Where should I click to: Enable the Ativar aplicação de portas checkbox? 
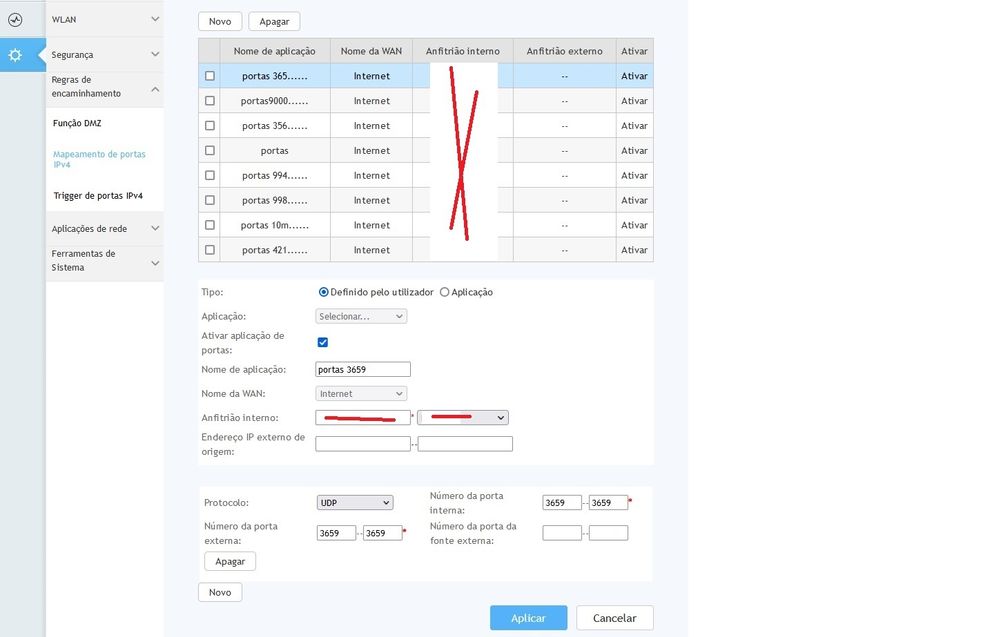click(323, 342)
